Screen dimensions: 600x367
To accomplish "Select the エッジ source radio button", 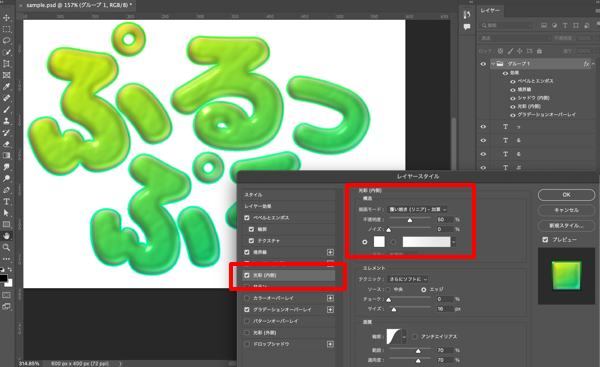I will pos(424,290).
